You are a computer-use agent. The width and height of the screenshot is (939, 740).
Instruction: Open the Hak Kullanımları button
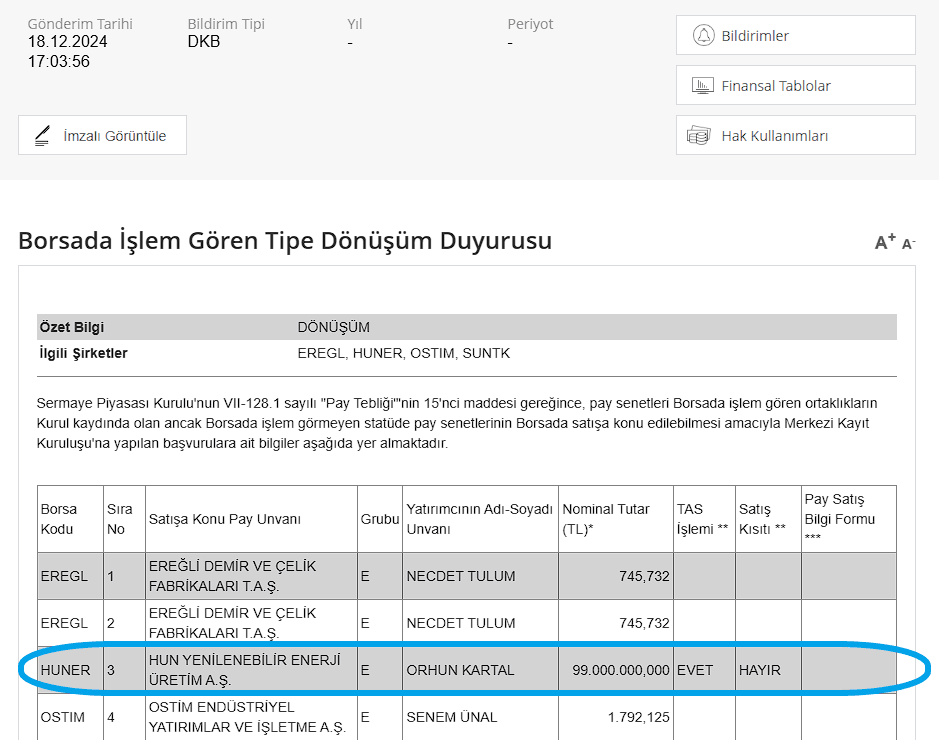796,135
